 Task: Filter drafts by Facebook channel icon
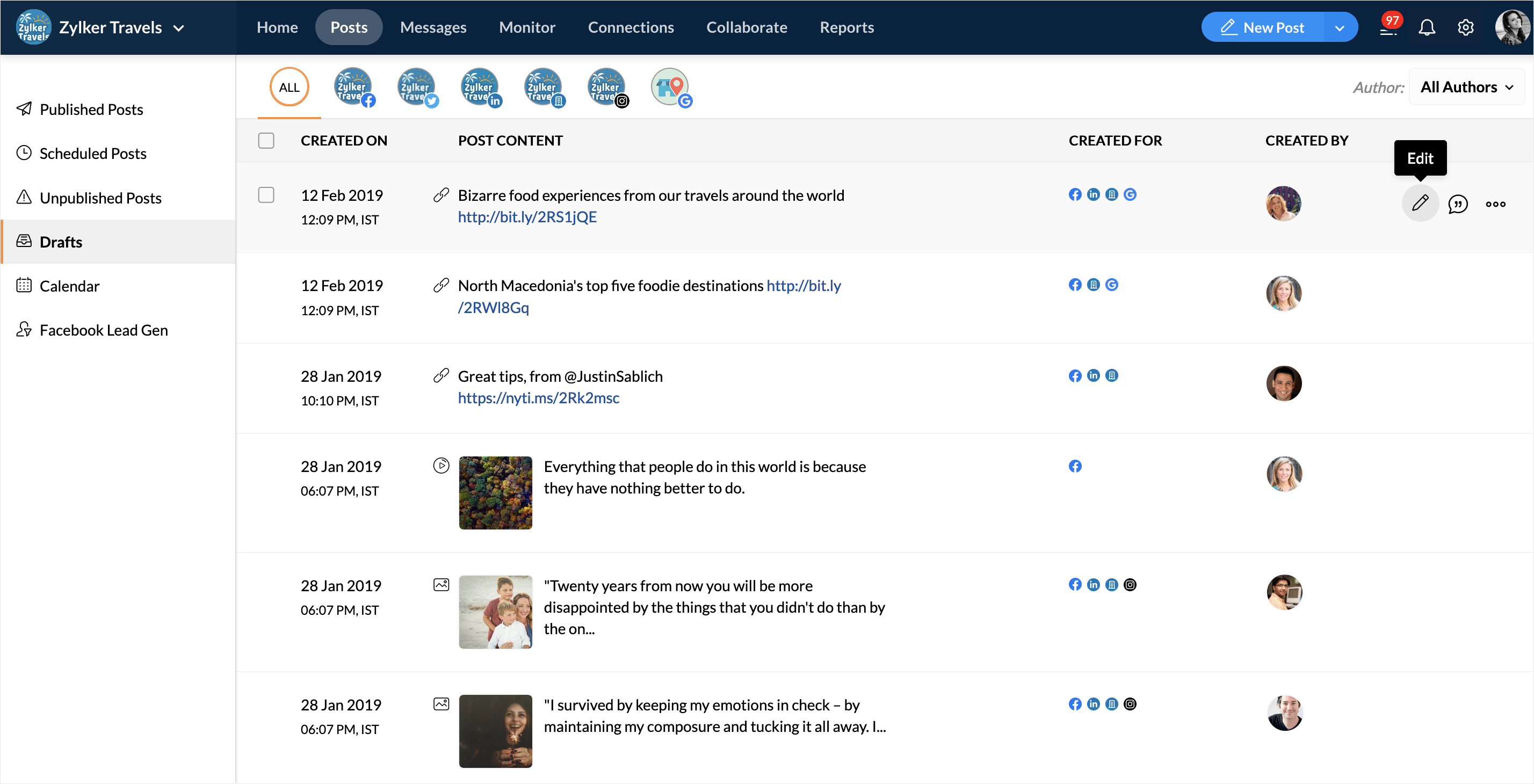tap(354, 87)
